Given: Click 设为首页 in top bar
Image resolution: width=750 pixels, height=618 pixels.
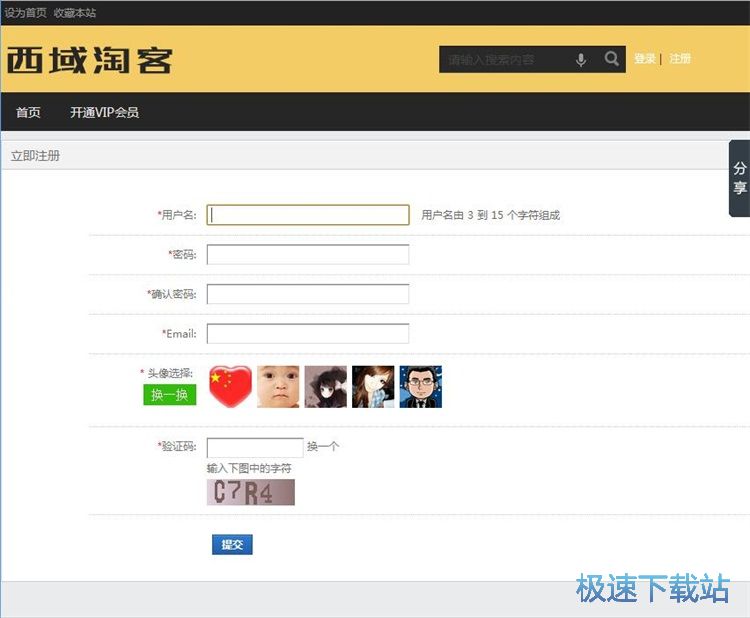Looking at the screenshot, I should (x=26, y=12).
